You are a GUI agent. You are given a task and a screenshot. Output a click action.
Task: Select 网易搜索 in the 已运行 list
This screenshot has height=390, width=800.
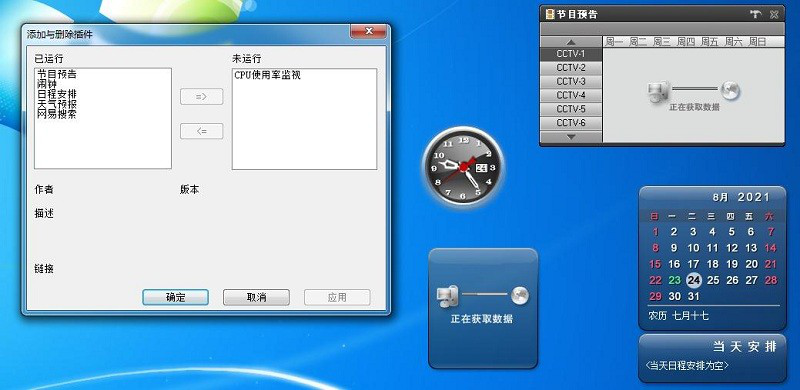click(x=57, y=114)
